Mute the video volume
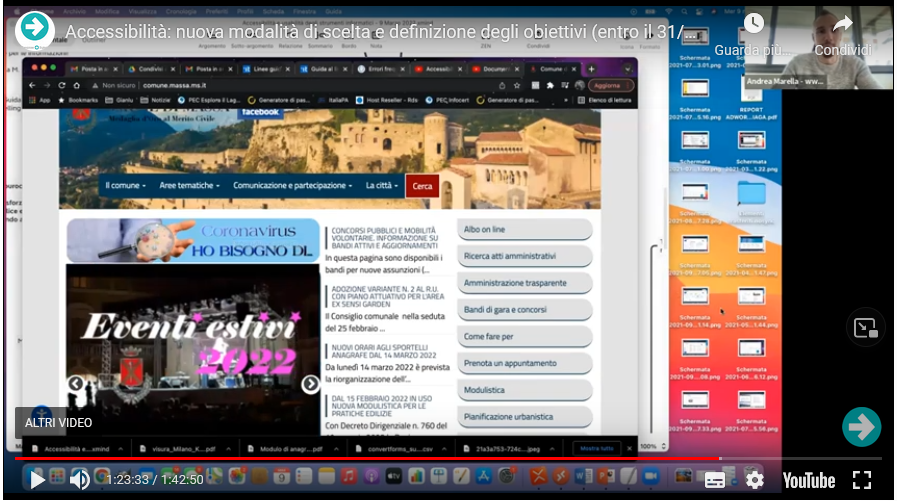 point(80,480)
